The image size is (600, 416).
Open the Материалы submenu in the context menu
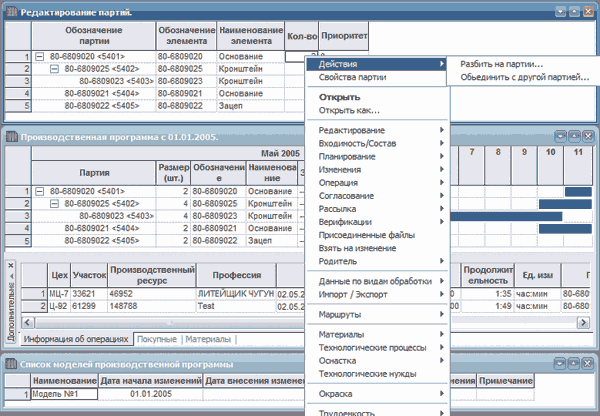[377, 334]
